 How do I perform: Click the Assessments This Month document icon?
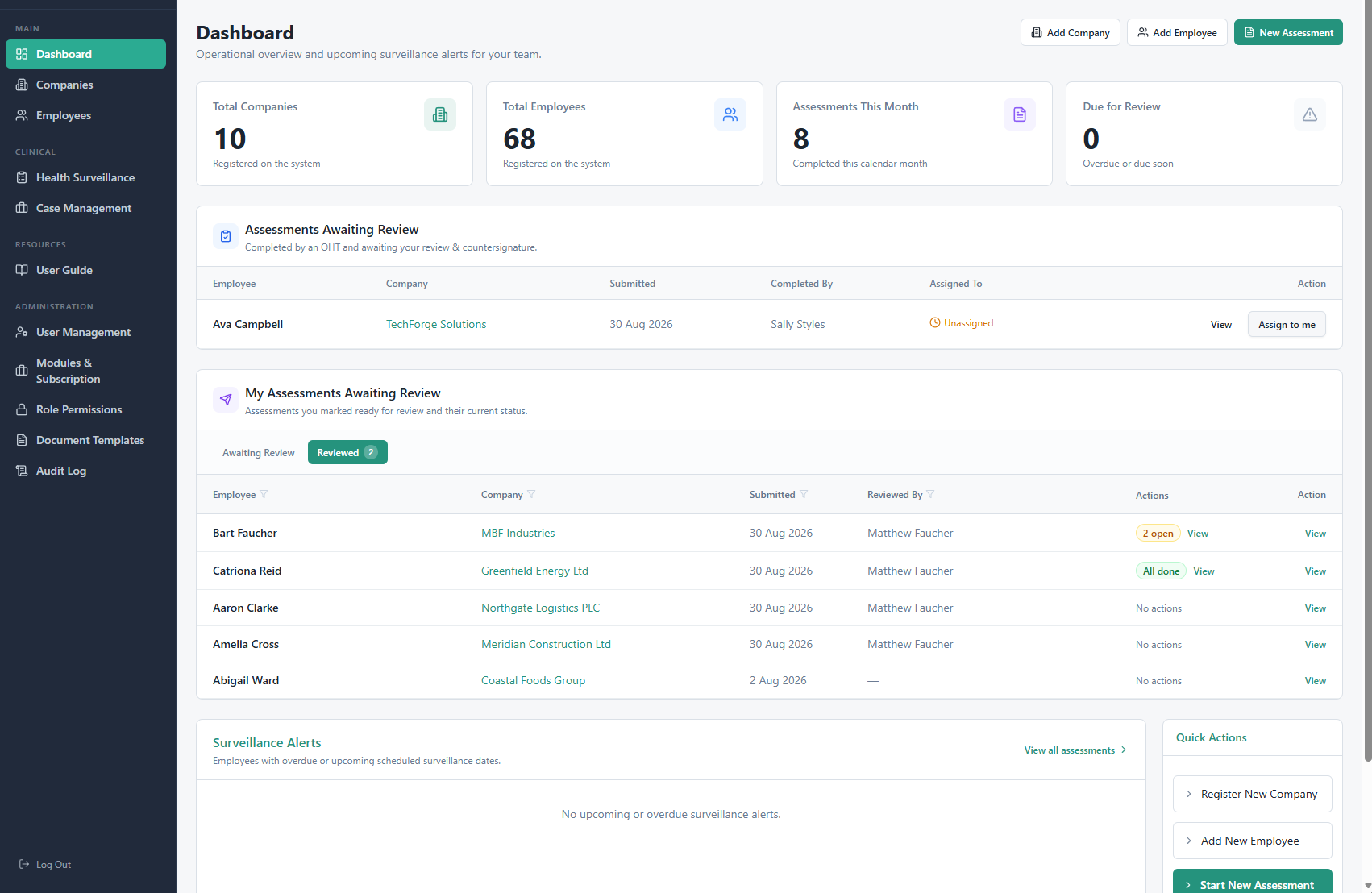click(x=1020, y=114)
